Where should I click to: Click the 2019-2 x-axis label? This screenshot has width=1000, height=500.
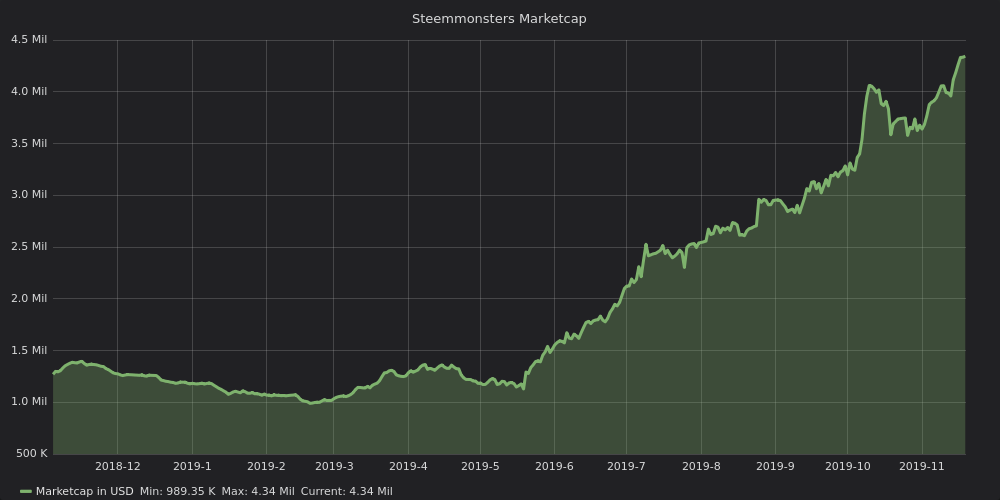266,466
